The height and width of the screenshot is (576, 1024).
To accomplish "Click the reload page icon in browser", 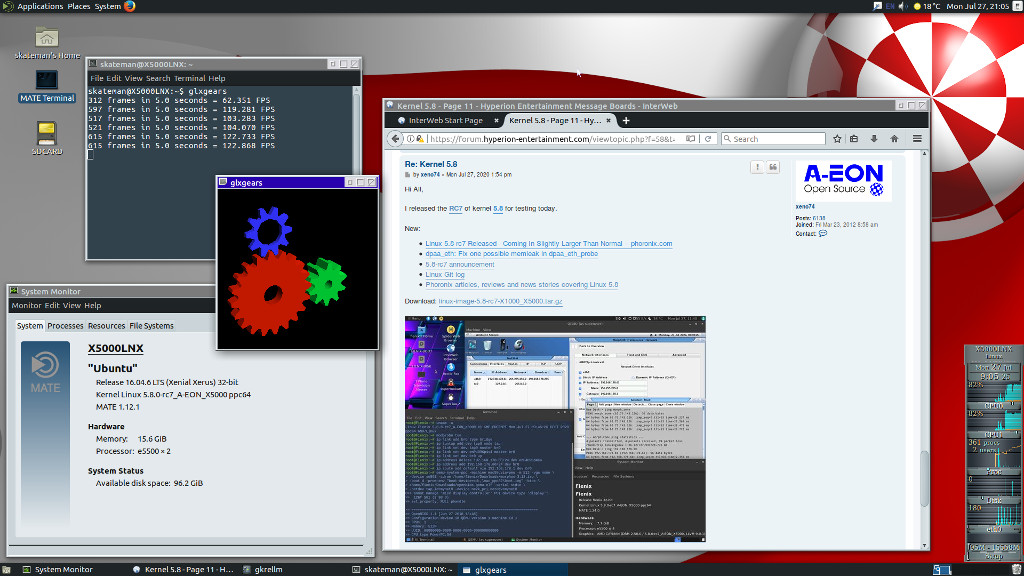I will click(708, 138).
